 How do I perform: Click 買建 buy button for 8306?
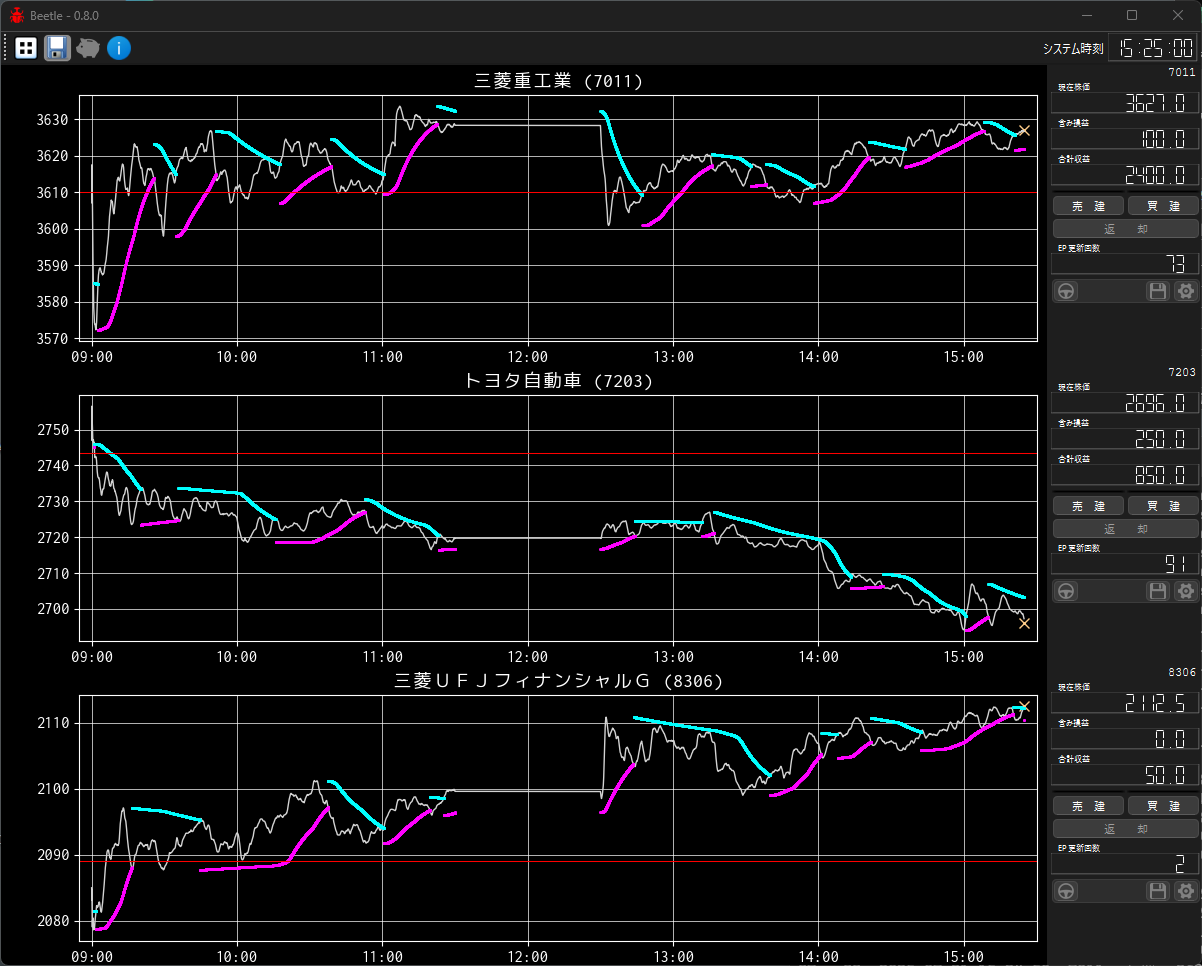[1162, 806]
